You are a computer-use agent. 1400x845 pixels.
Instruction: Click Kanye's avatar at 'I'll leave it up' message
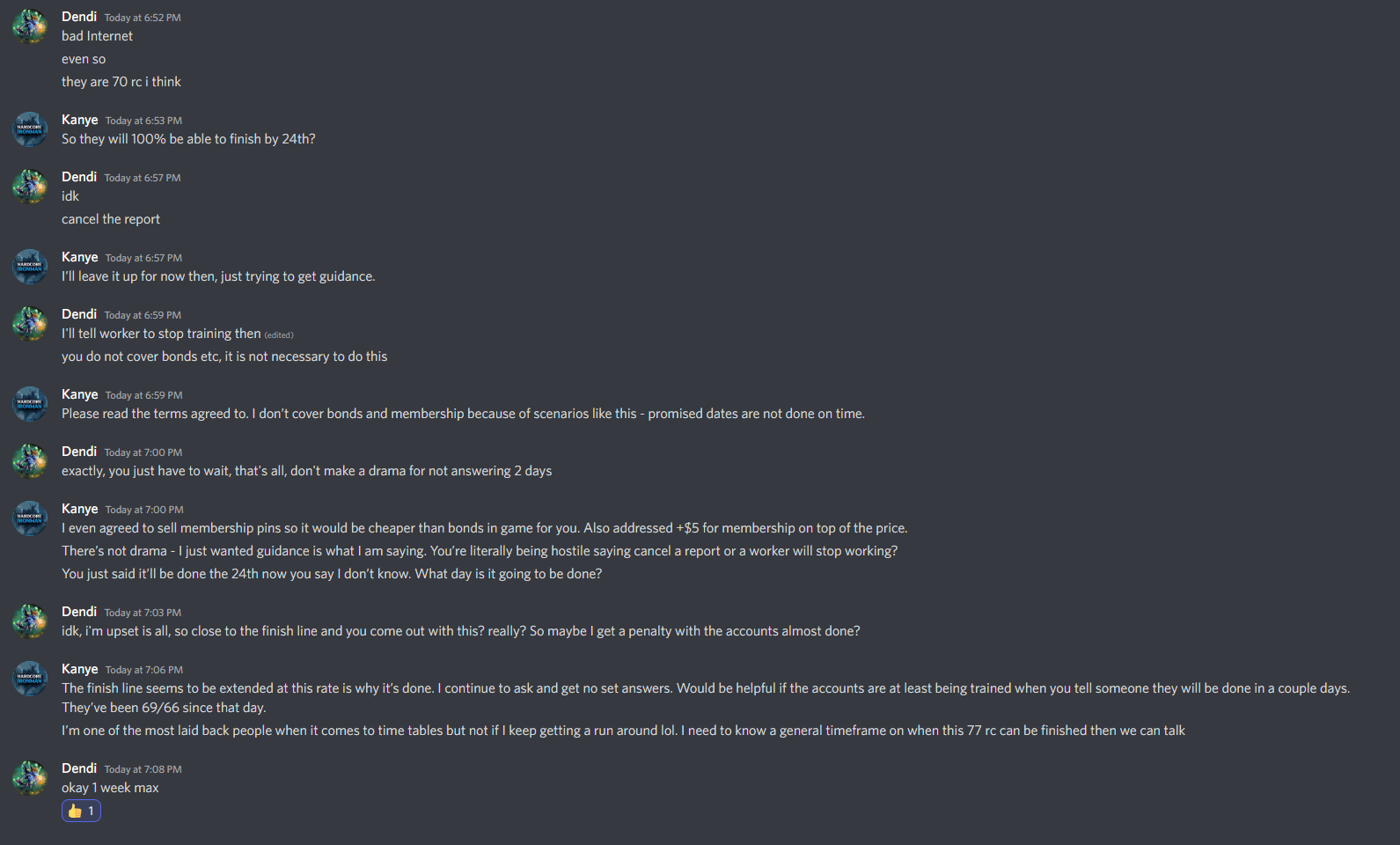30,267
